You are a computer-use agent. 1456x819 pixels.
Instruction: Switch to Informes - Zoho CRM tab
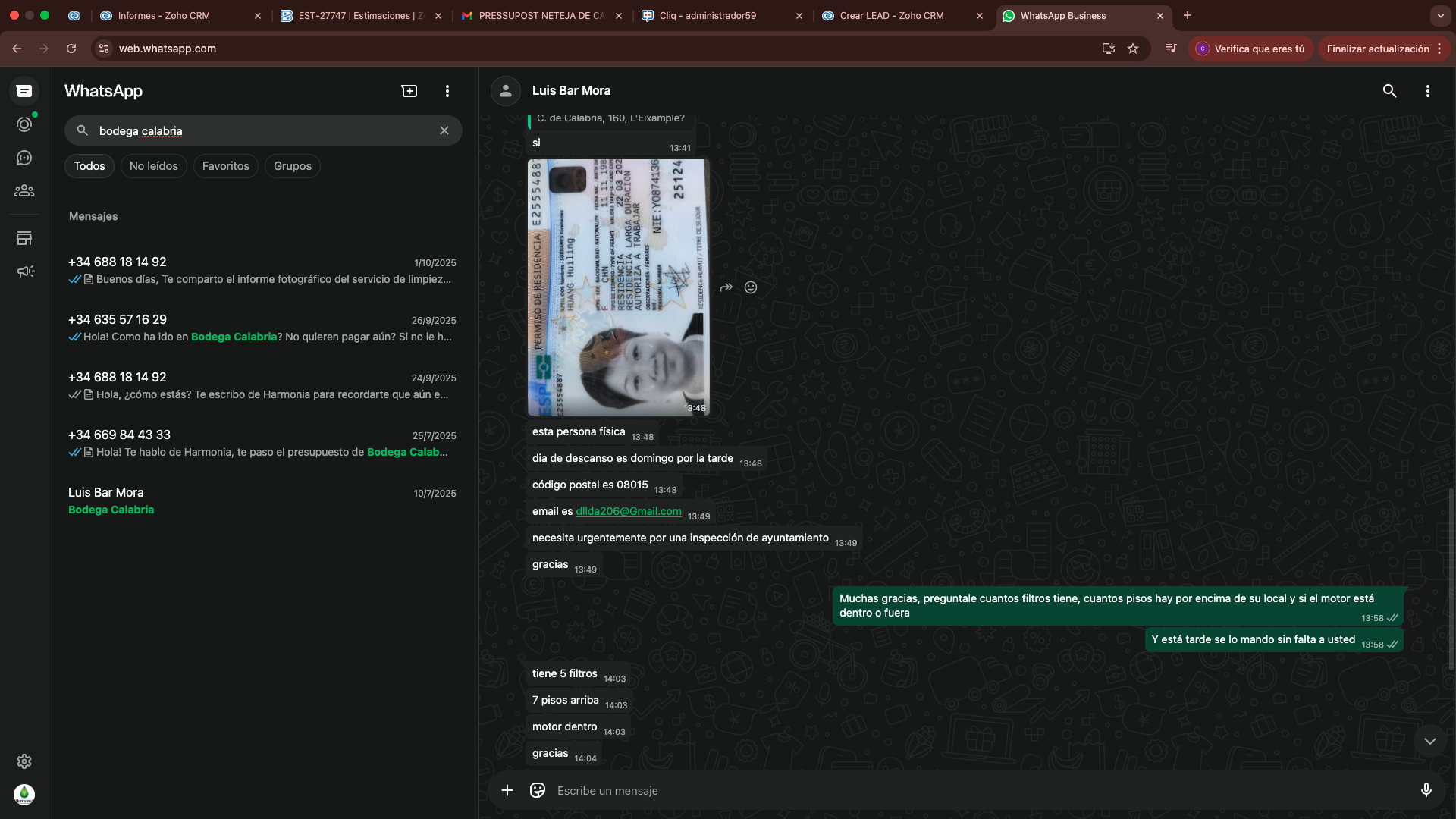(x=164, y=15)
